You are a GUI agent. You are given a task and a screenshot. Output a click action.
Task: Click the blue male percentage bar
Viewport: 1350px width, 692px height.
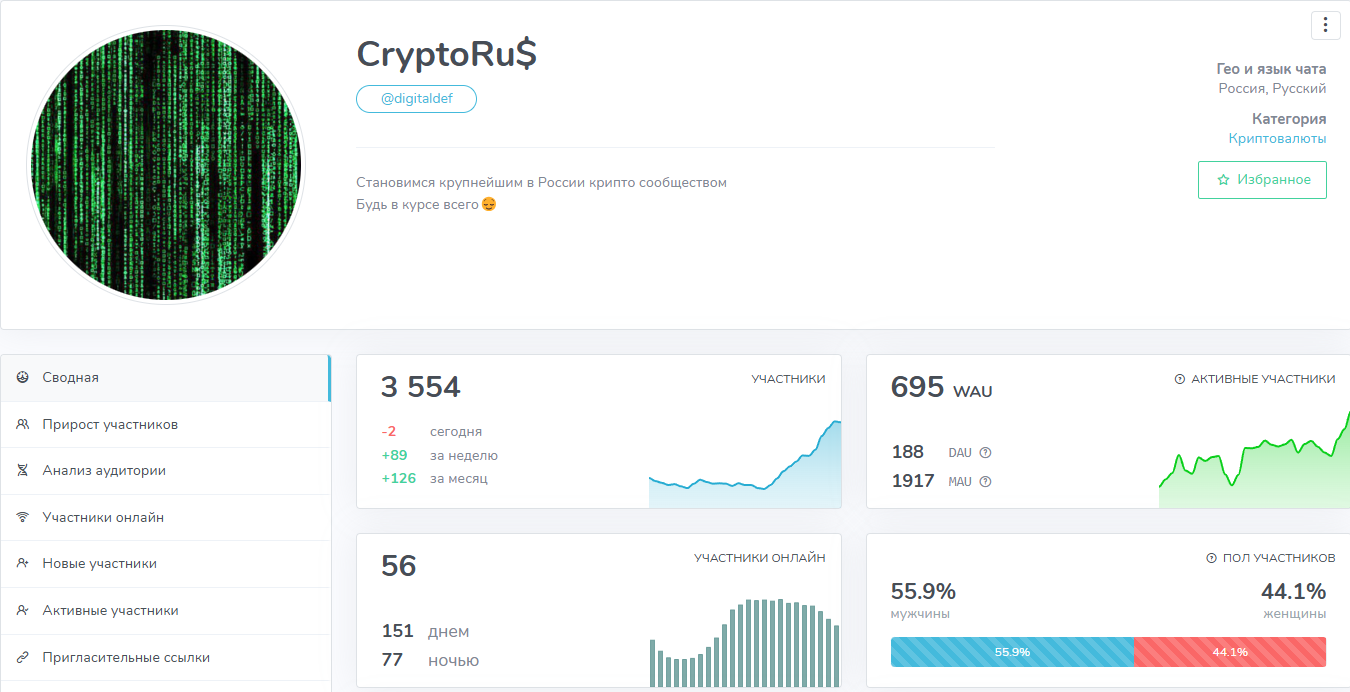1011,652
